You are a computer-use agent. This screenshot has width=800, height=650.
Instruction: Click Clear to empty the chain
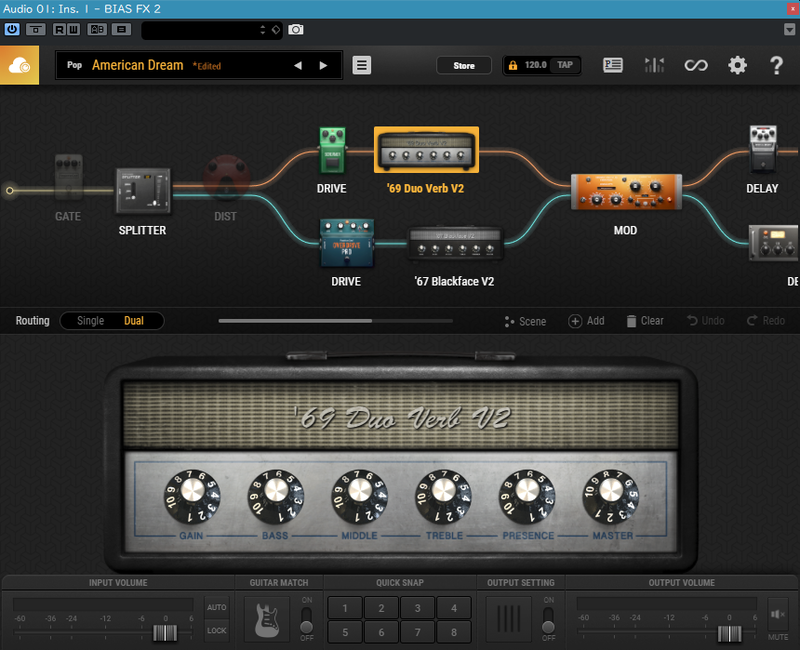(x=645, y=321)
